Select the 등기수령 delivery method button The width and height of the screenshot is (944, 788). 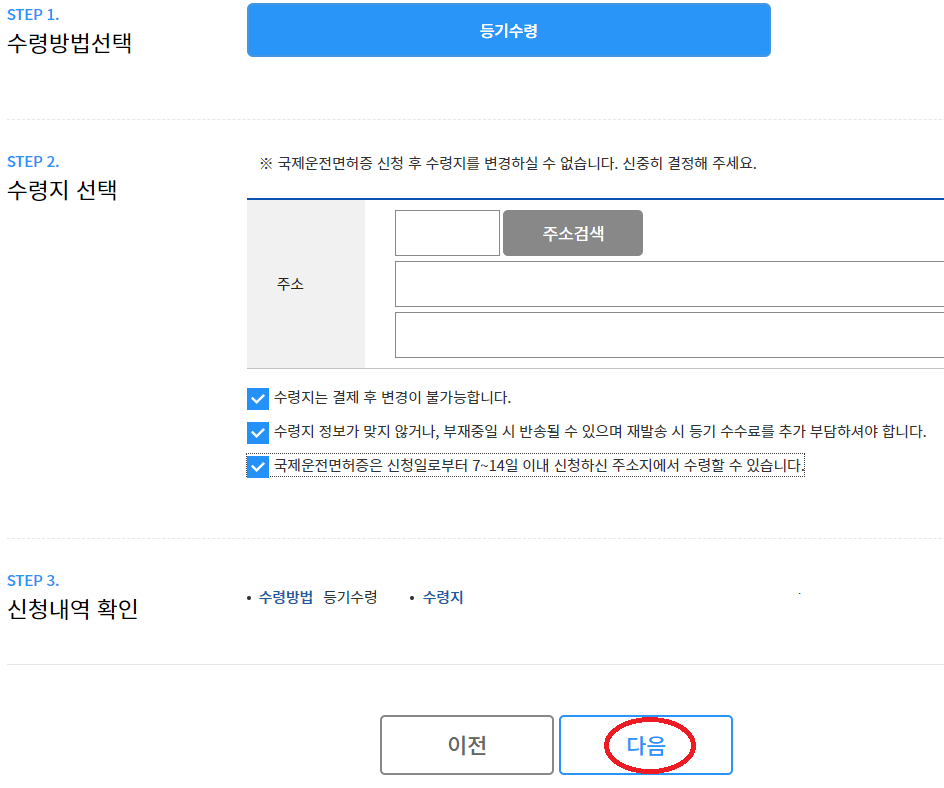[x=509, y=30]
